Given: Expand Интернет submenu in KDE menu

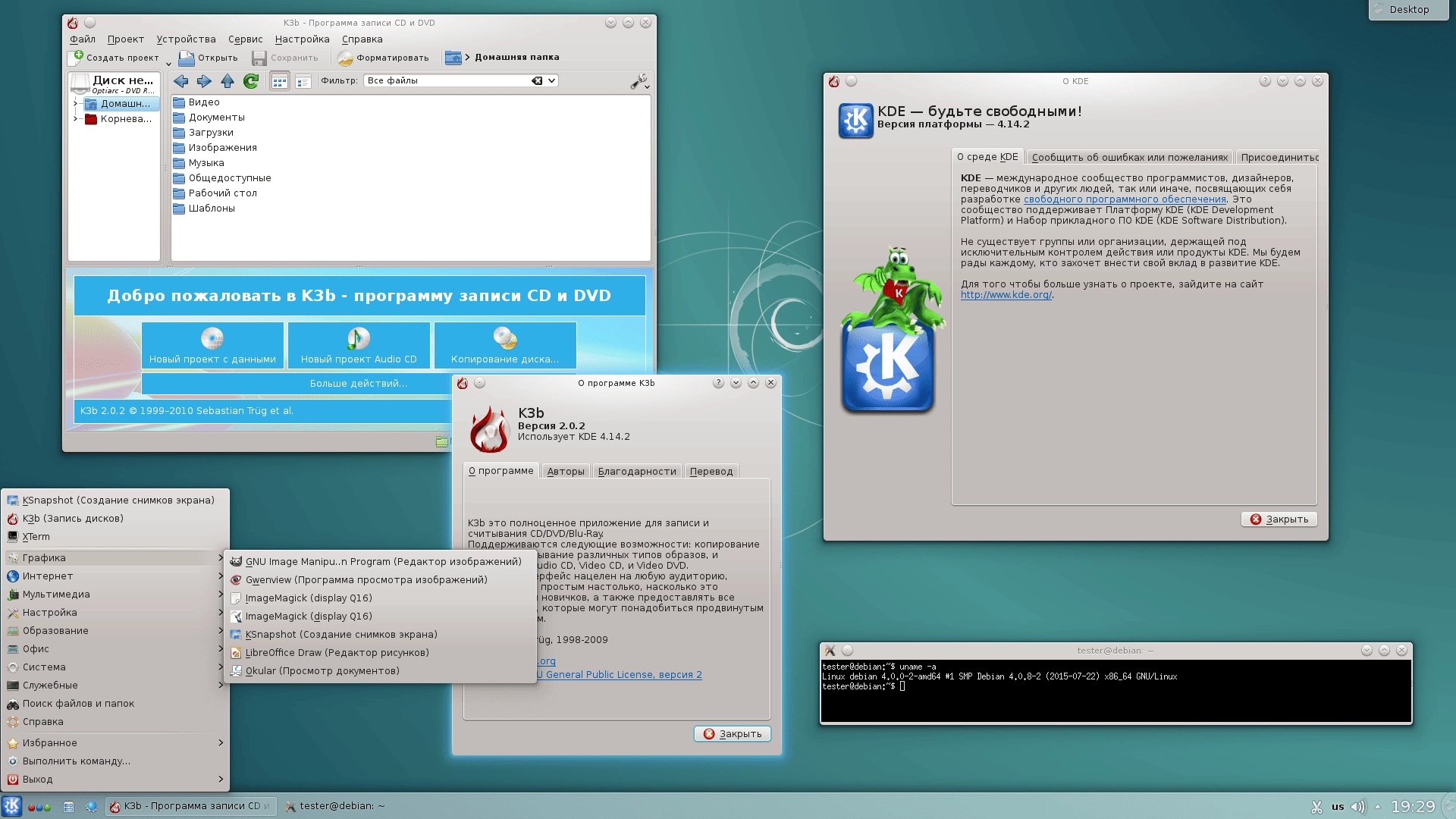Looking at the screenshot, I should (115, 576).
